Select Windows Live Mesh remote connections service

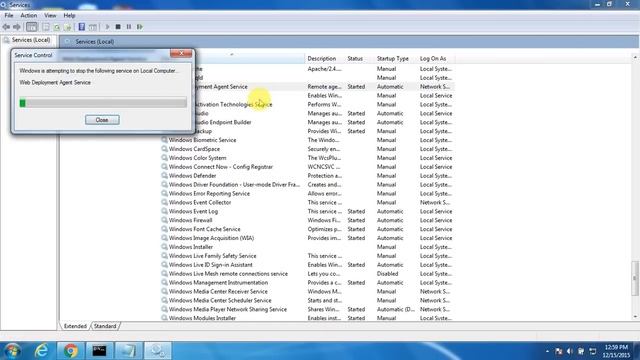coord(307,273)
